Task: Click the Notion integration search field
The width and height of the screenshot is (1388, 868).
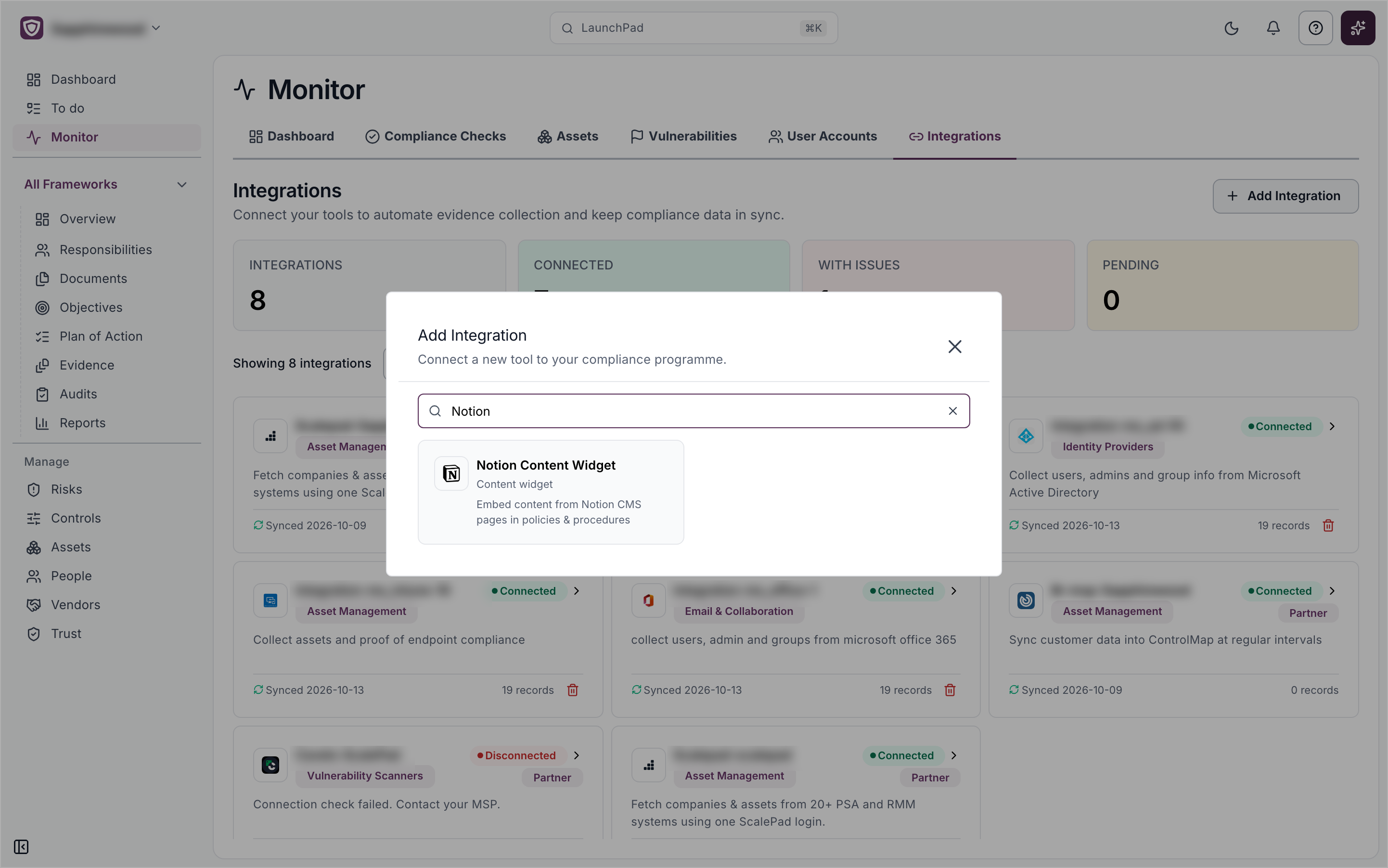Action: point(694,411)
